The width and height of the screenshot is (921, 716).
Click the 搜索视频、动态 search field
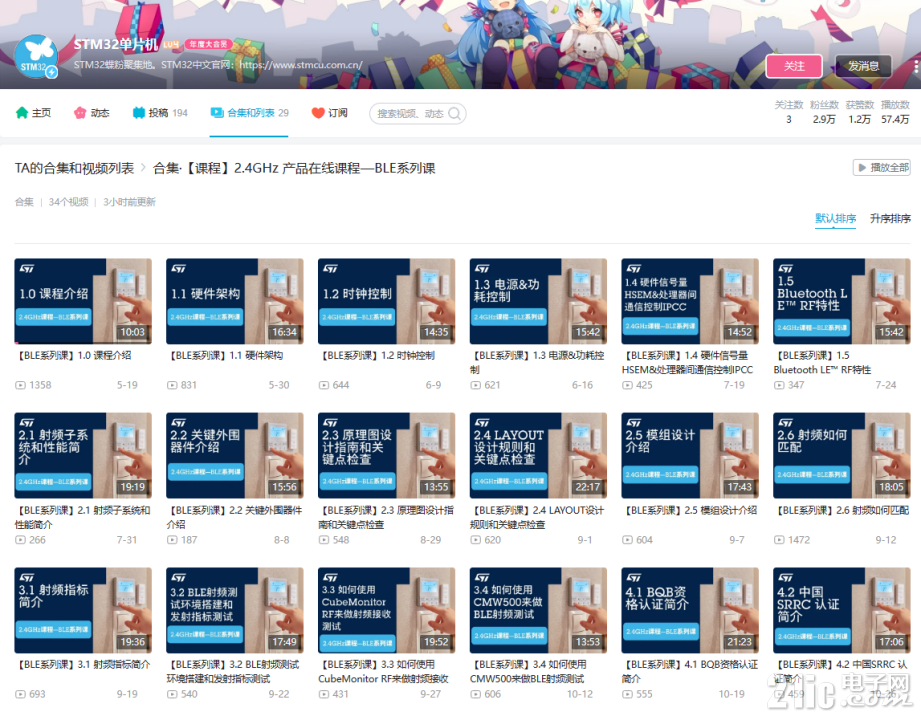418,113
